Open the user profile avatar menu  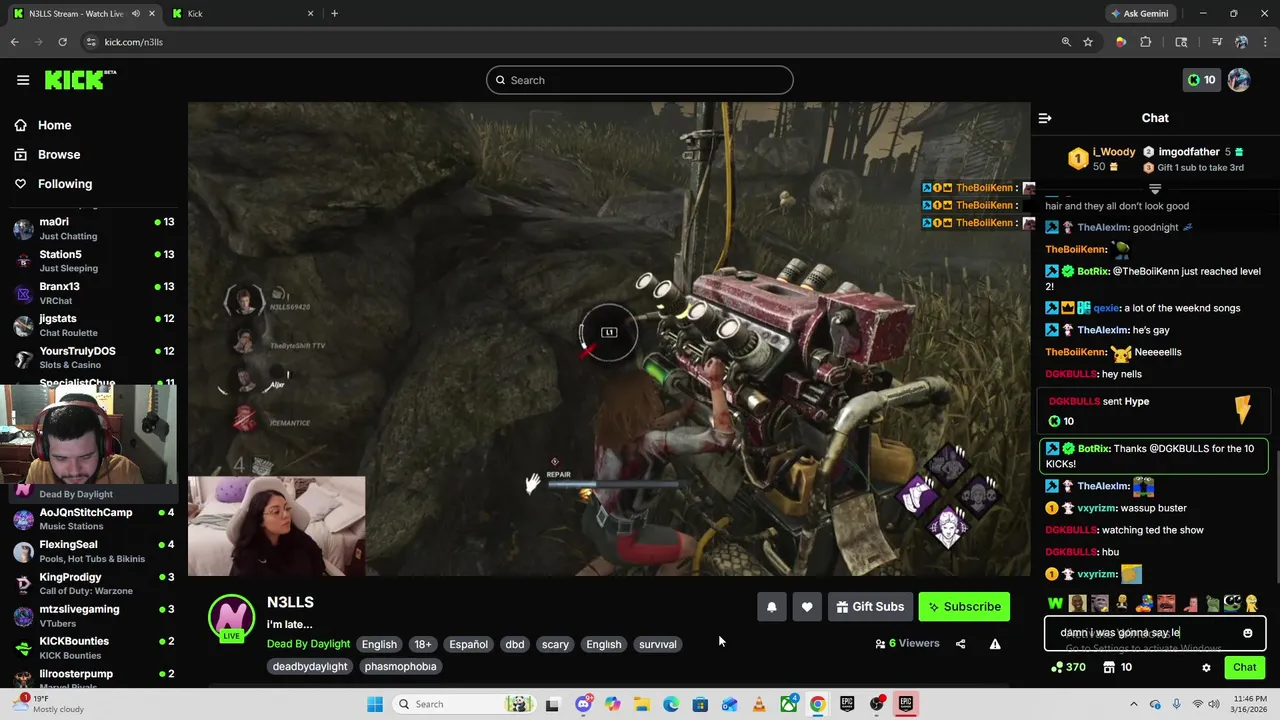click(1239, 80)
